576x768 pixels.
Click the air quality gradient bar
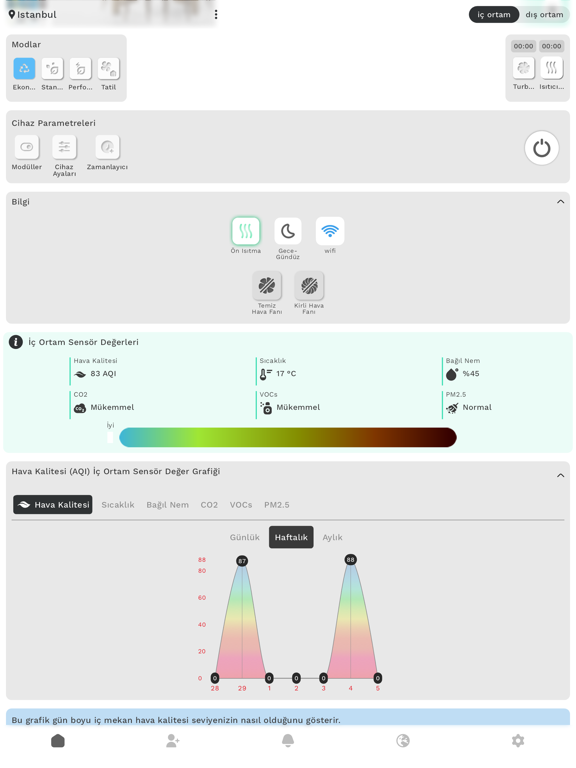point(288,437)
